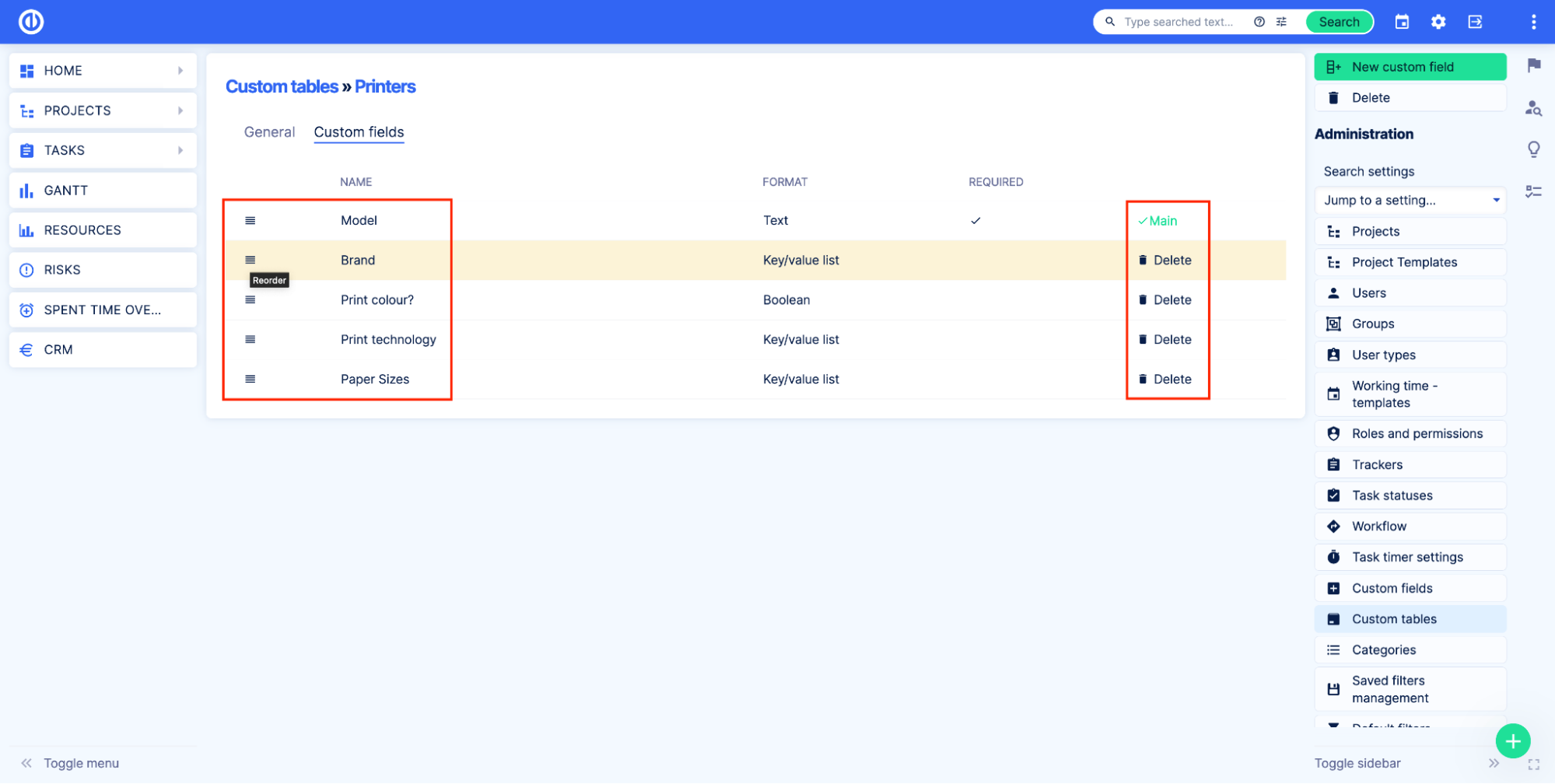Open the Jump to a setting dropdown

(1410, 201)
